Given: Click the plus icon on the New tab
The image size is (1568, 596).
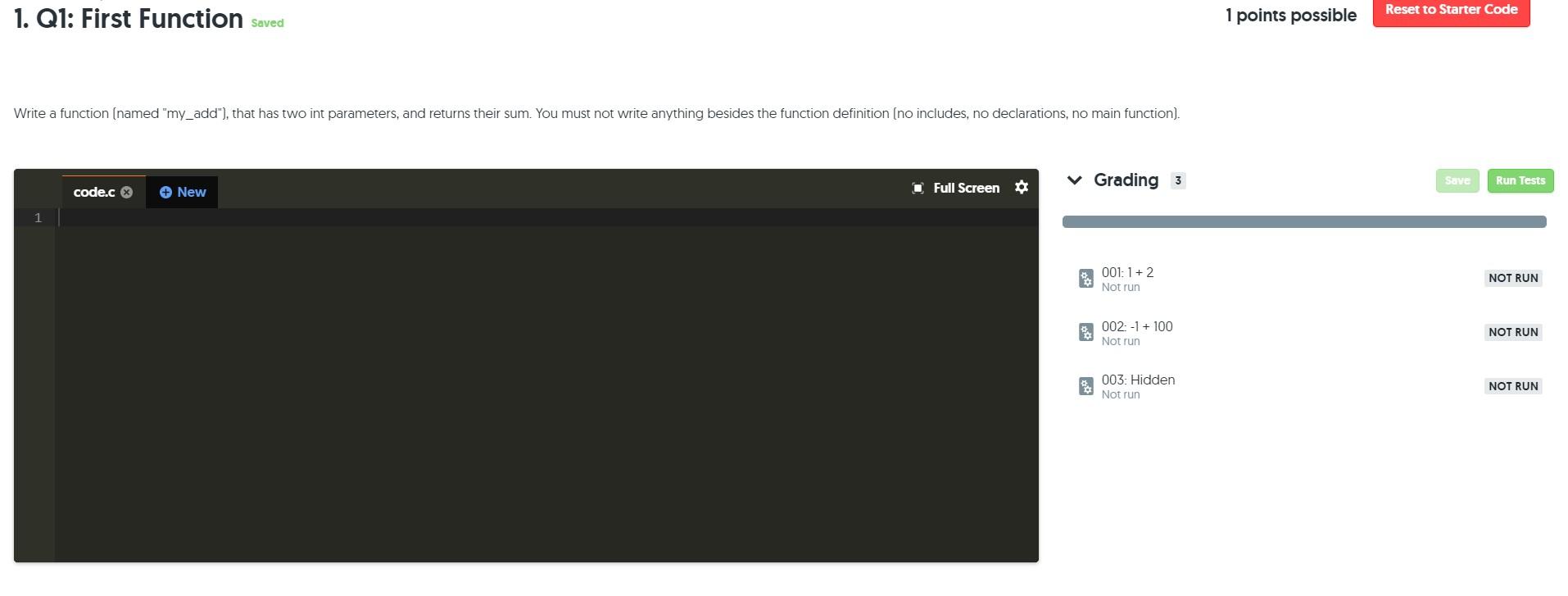Looking at the screenshot, I should 165,192.
